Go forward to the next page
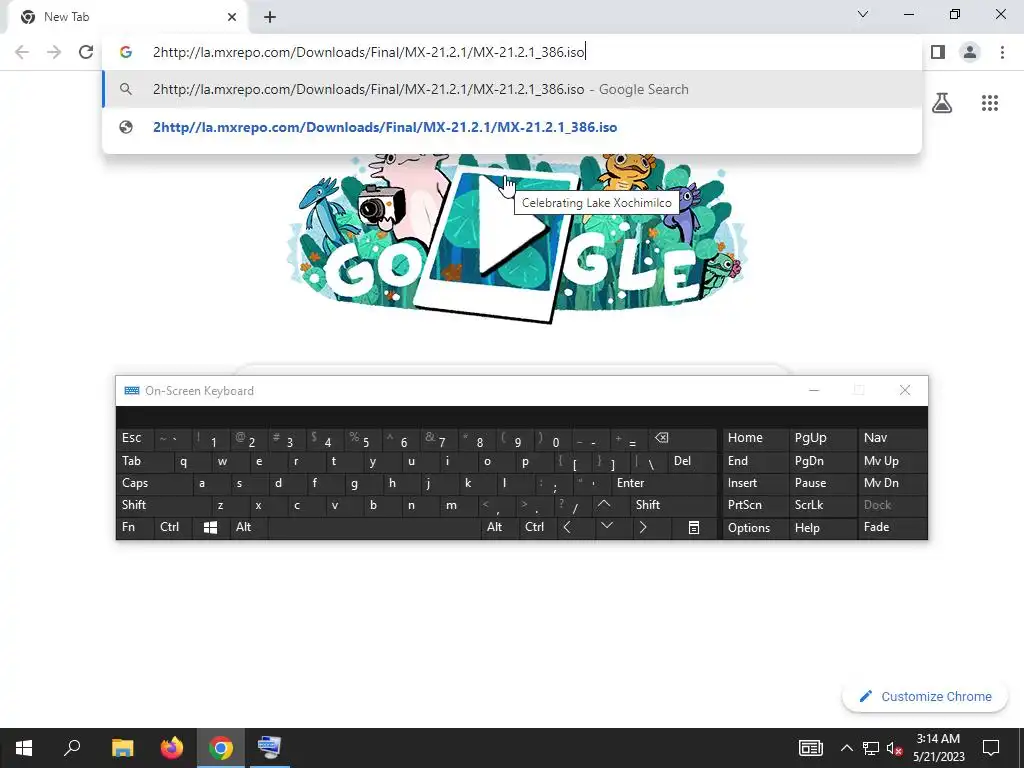This screenshot has width=1024, height=768. (54, 52)
